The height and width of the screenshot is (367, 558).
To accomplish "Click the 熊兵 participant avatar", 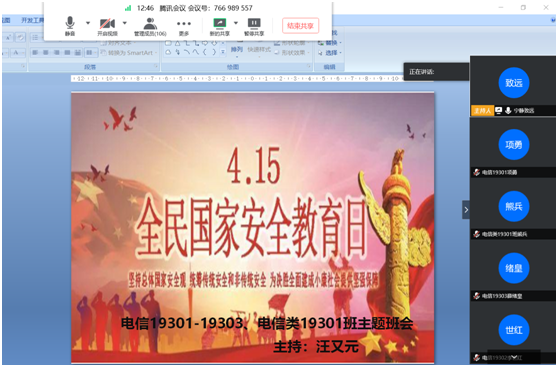I will (x=514, y=206).
